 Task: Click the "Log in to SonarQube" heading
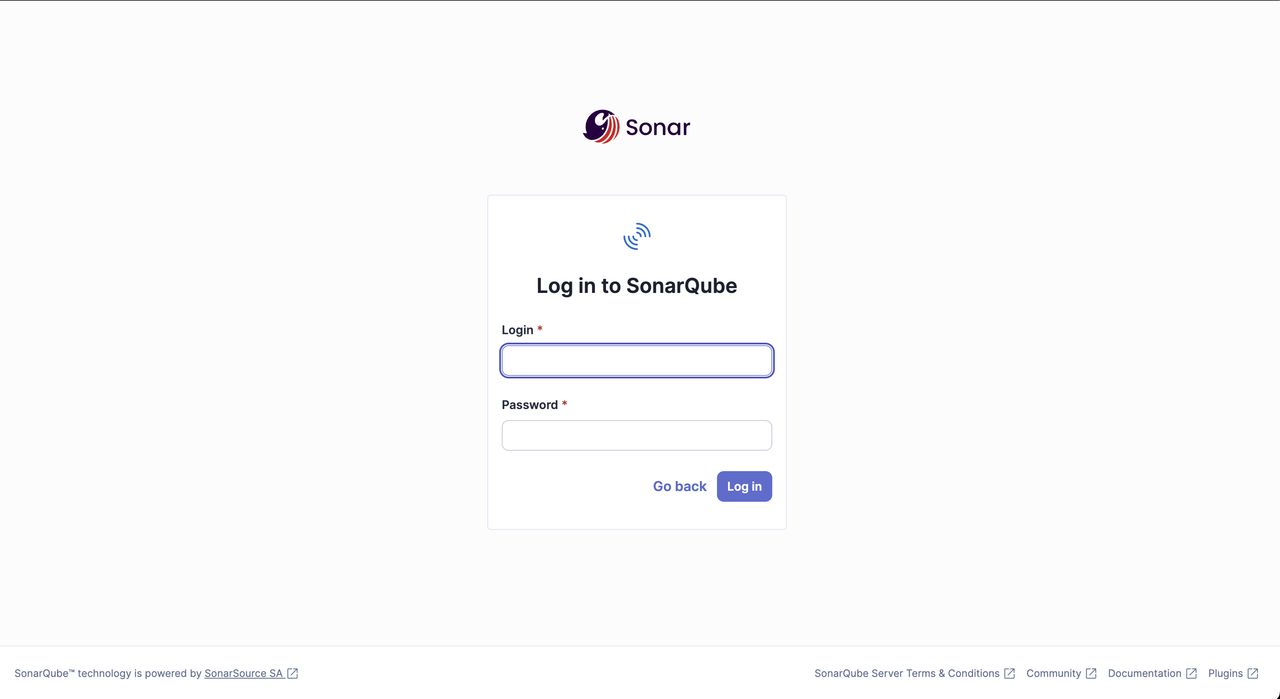[637, 286]
